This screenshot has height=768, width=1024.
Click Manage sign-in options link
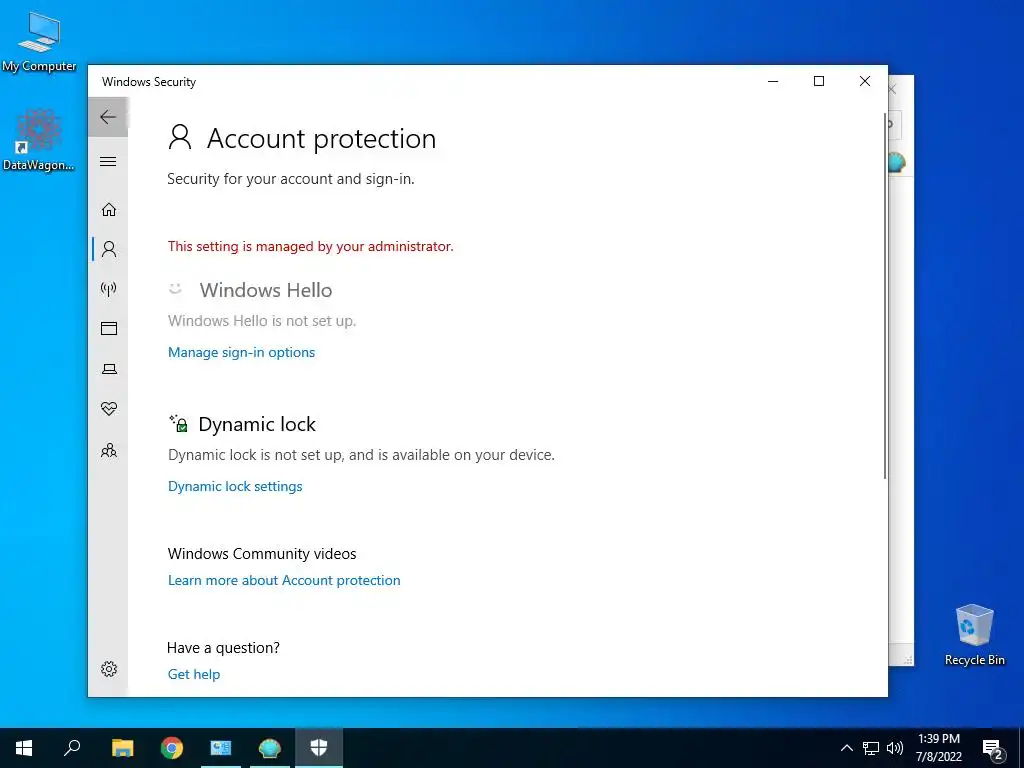[x=241, y=352]
